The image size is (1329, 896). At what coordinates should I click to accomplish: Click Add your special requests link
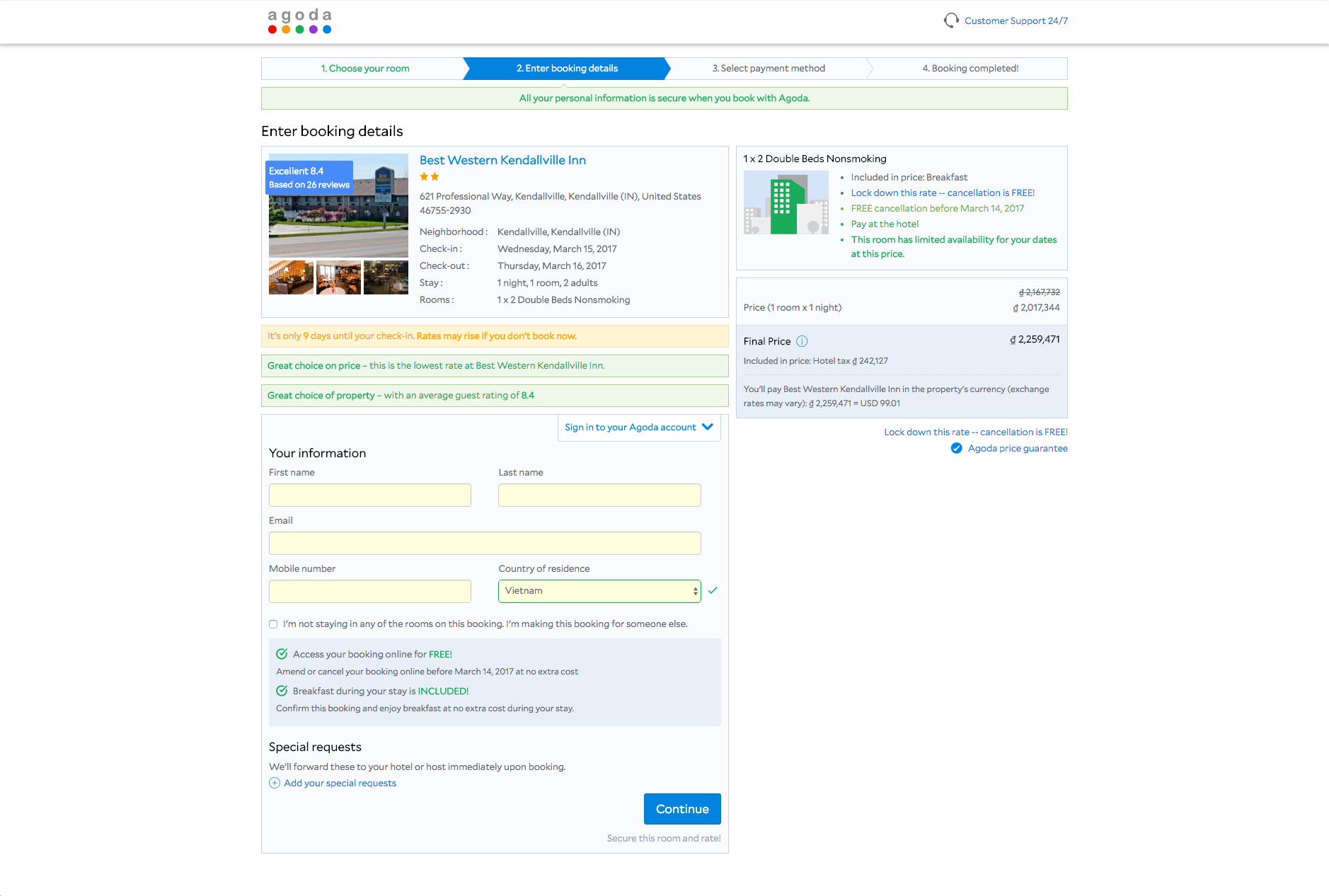340,783
